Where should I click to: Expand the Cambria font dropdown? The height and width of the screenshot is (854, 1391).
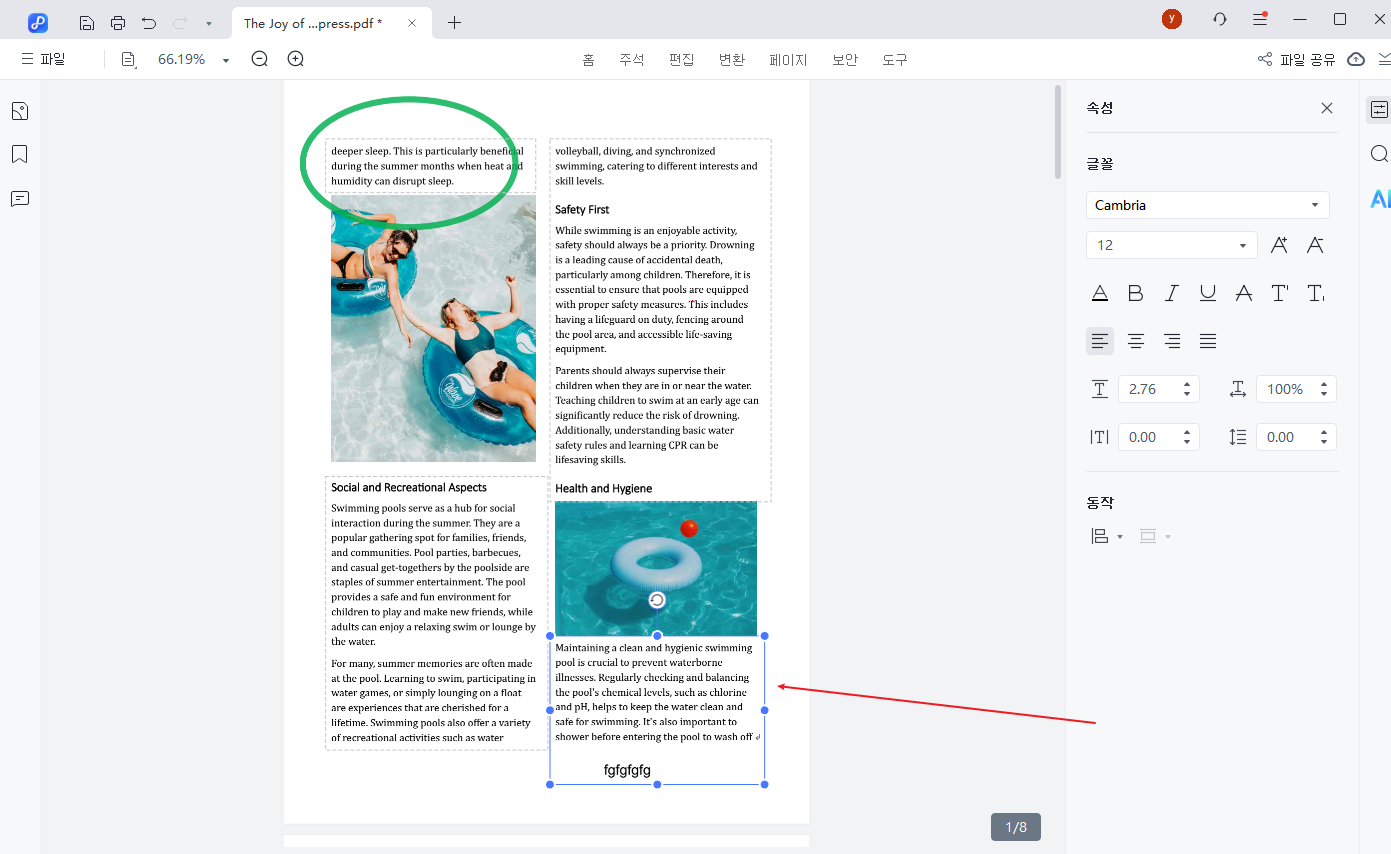coord(1207,205)
